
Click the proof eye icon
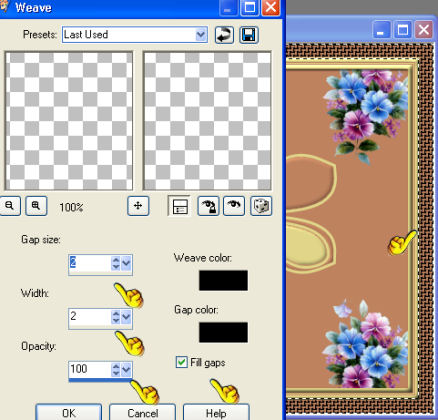pyautogui.click(x=234, y=206)
